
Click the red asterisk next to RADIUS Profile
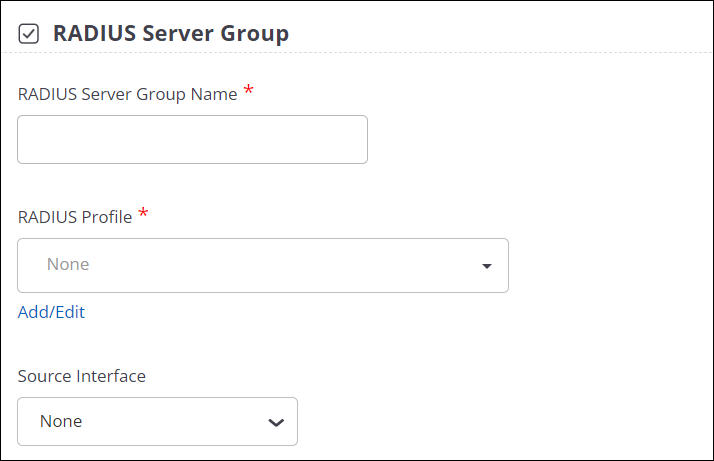[143, 212]
